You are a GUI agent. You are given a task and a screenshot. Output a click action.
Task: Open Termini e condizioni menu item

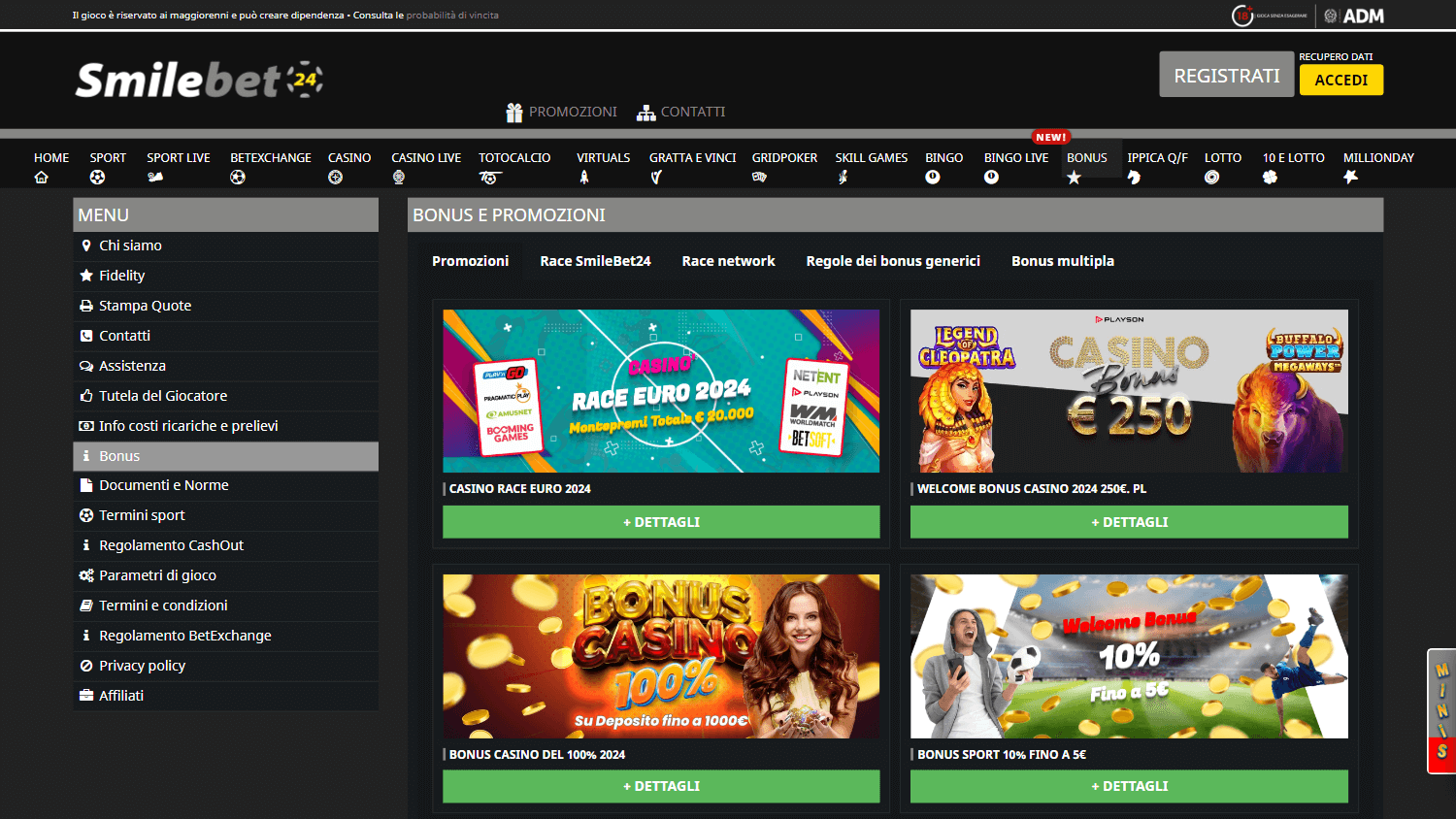[225, 606]
